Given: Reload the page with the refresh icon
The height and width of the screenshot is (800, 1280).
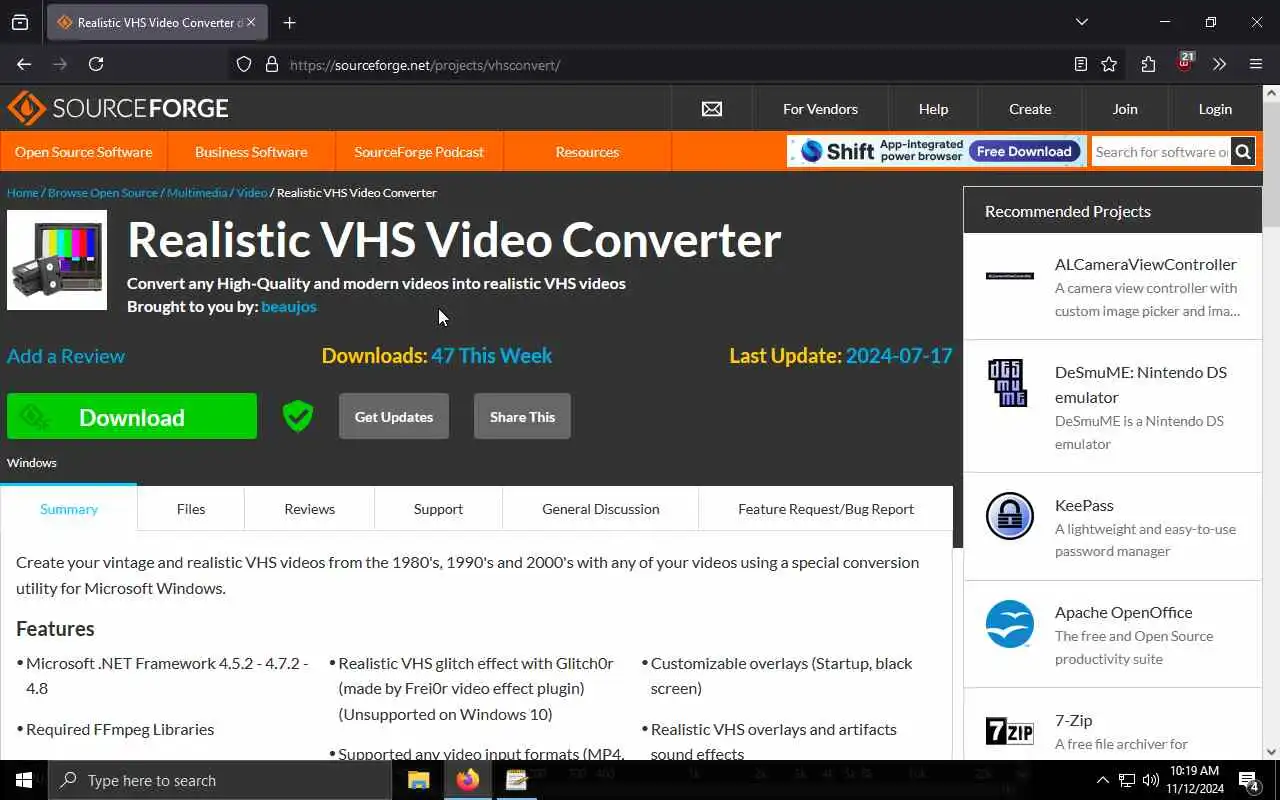Looking at the screenshot, I should coord(96,64).
